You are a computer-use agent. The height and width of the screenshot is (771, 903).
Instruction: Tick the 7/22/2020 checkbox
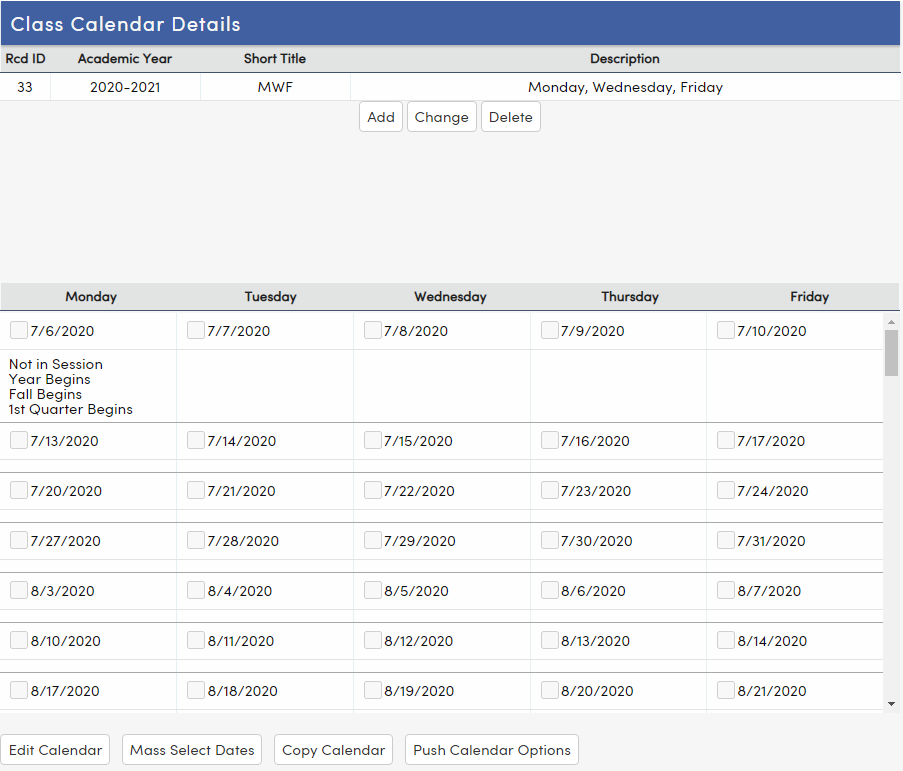coord(372,490)
